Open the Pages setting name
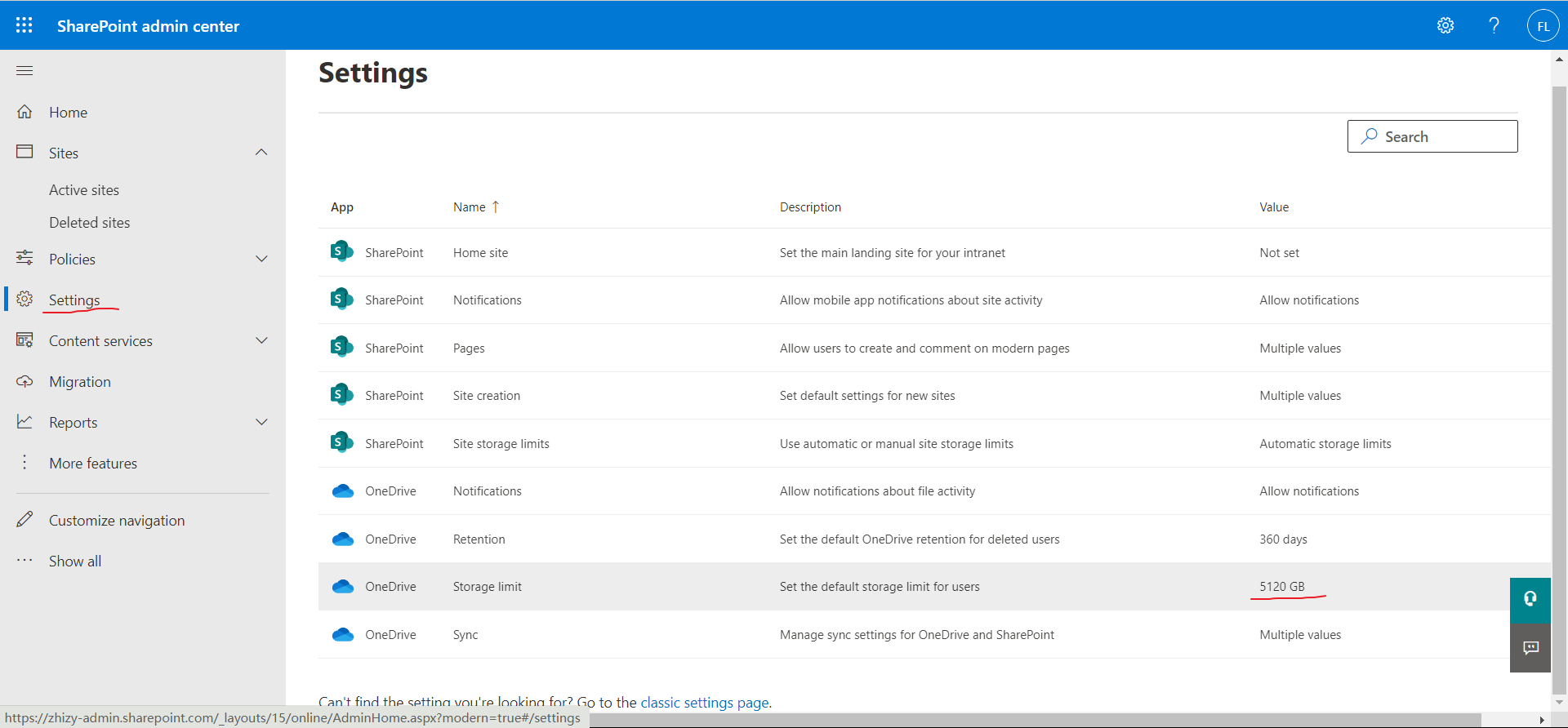This screenshot has width=1568, height=728. pos(469,348)
